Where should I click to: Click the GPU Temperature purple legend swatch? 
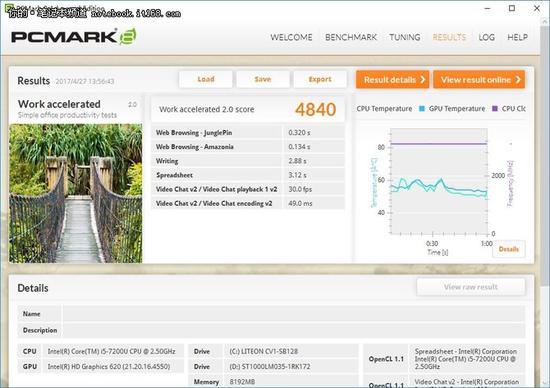point(495,109)
